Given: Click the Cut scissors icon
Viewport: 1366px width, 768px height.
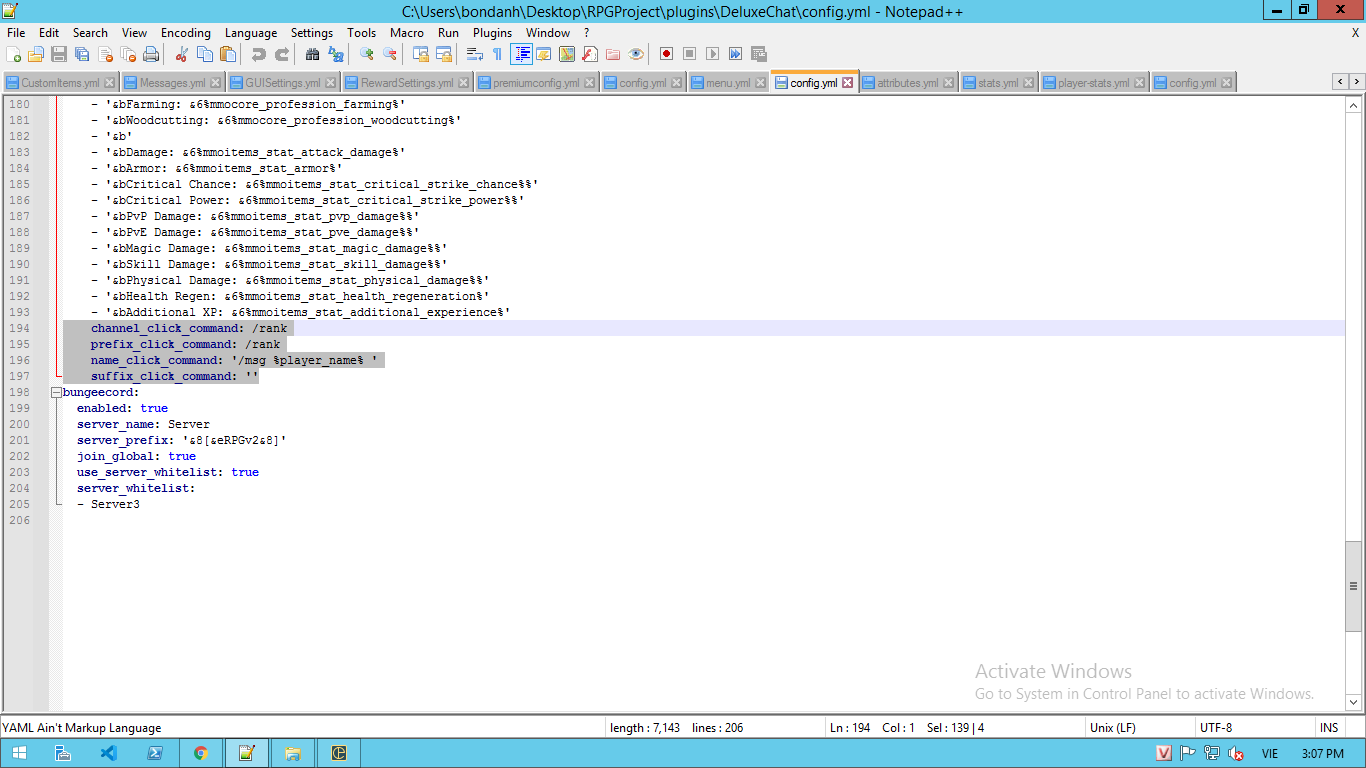Looking at the screenshot, I should click(181, 54).
